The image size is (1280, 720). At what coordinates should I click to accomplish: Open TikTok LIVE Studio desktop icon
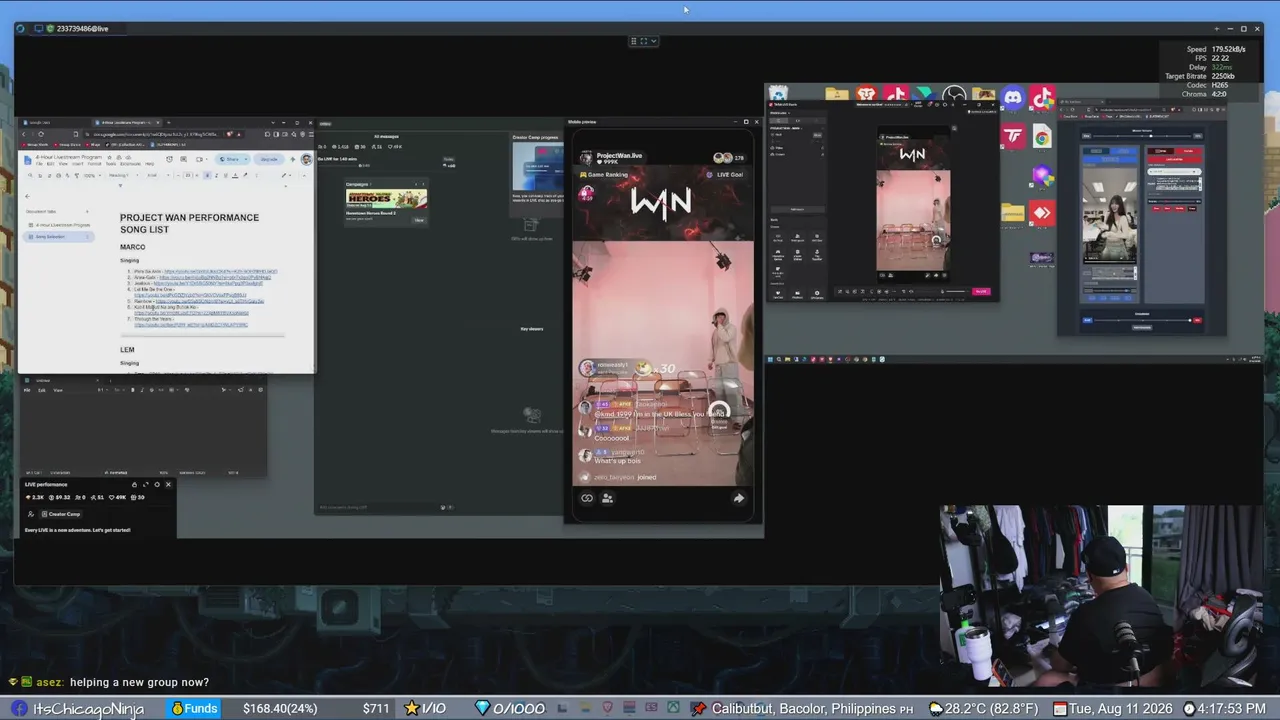click(1042, 97)
